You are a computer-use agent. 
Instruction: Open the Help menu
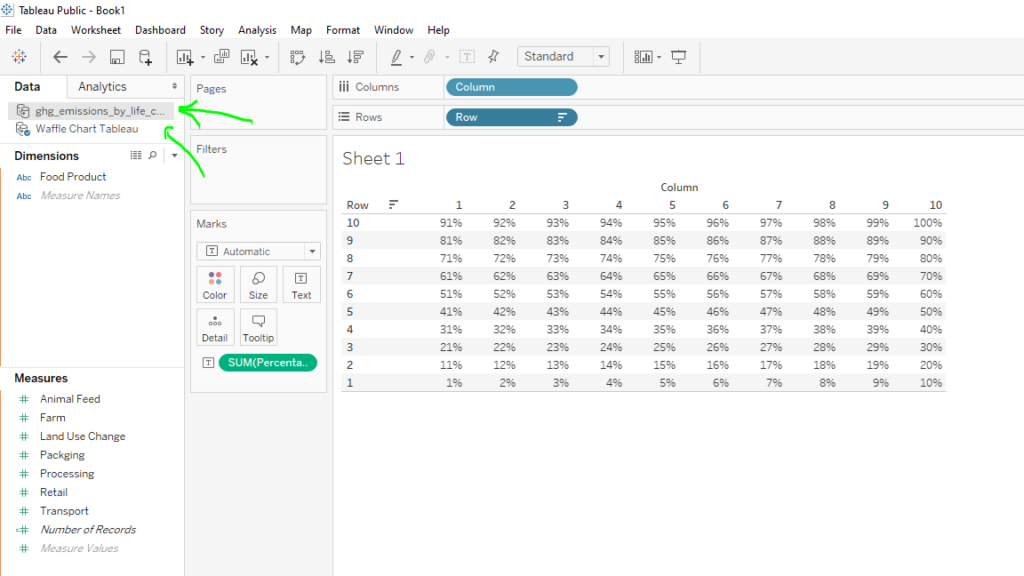click(x=438, y=30)
